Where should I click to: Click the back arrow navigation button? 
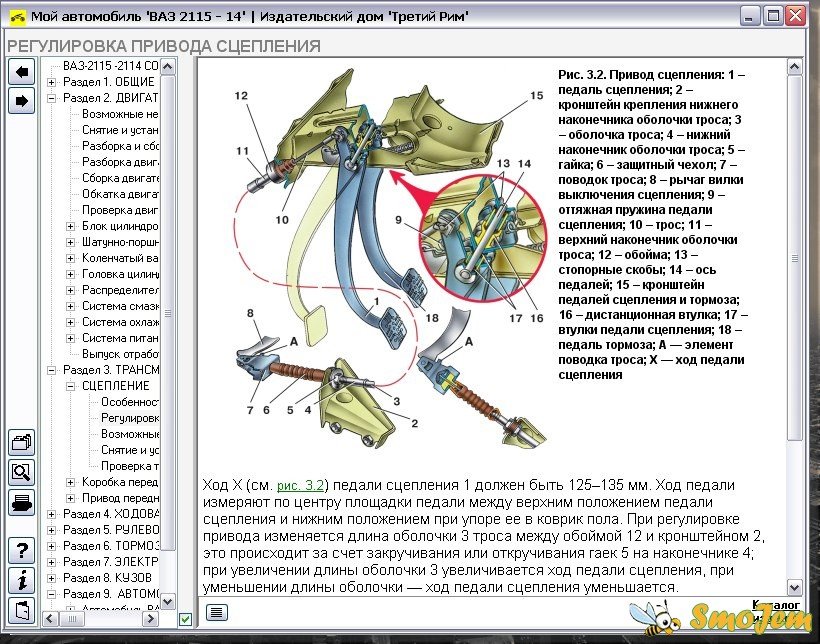21,72
